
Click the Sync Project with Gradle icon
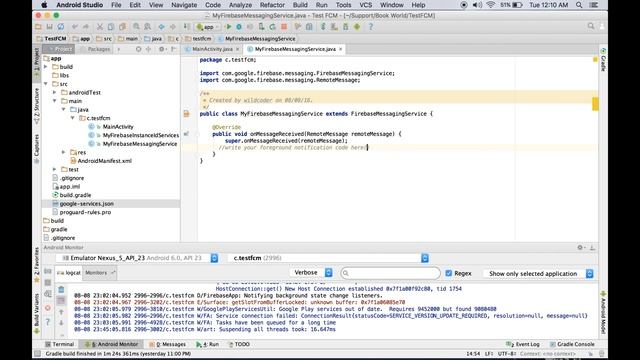click(323, 27)
